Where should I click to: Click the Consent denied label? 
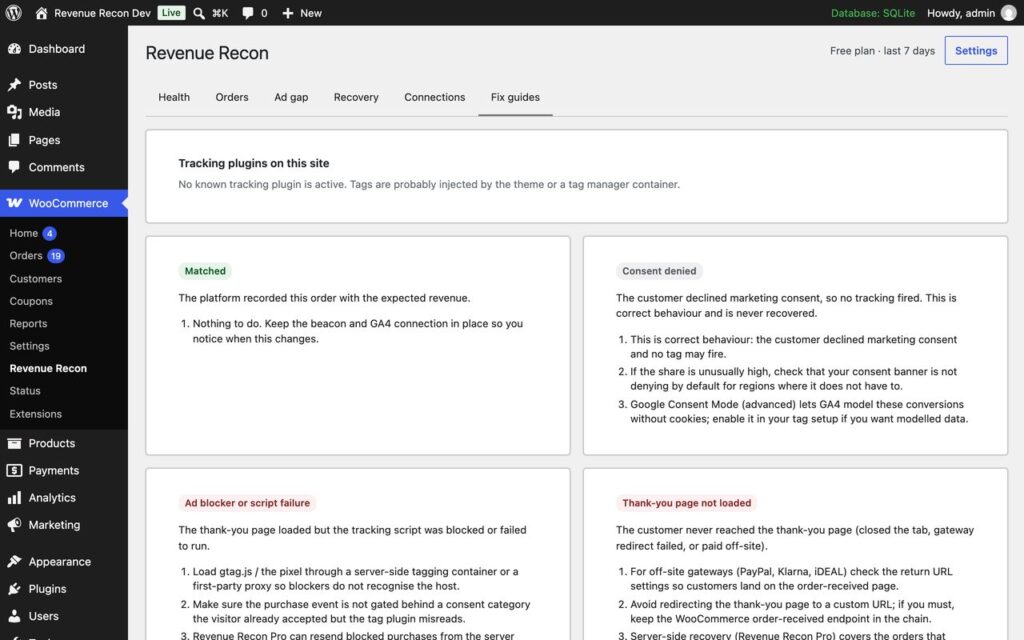point(659,271)
